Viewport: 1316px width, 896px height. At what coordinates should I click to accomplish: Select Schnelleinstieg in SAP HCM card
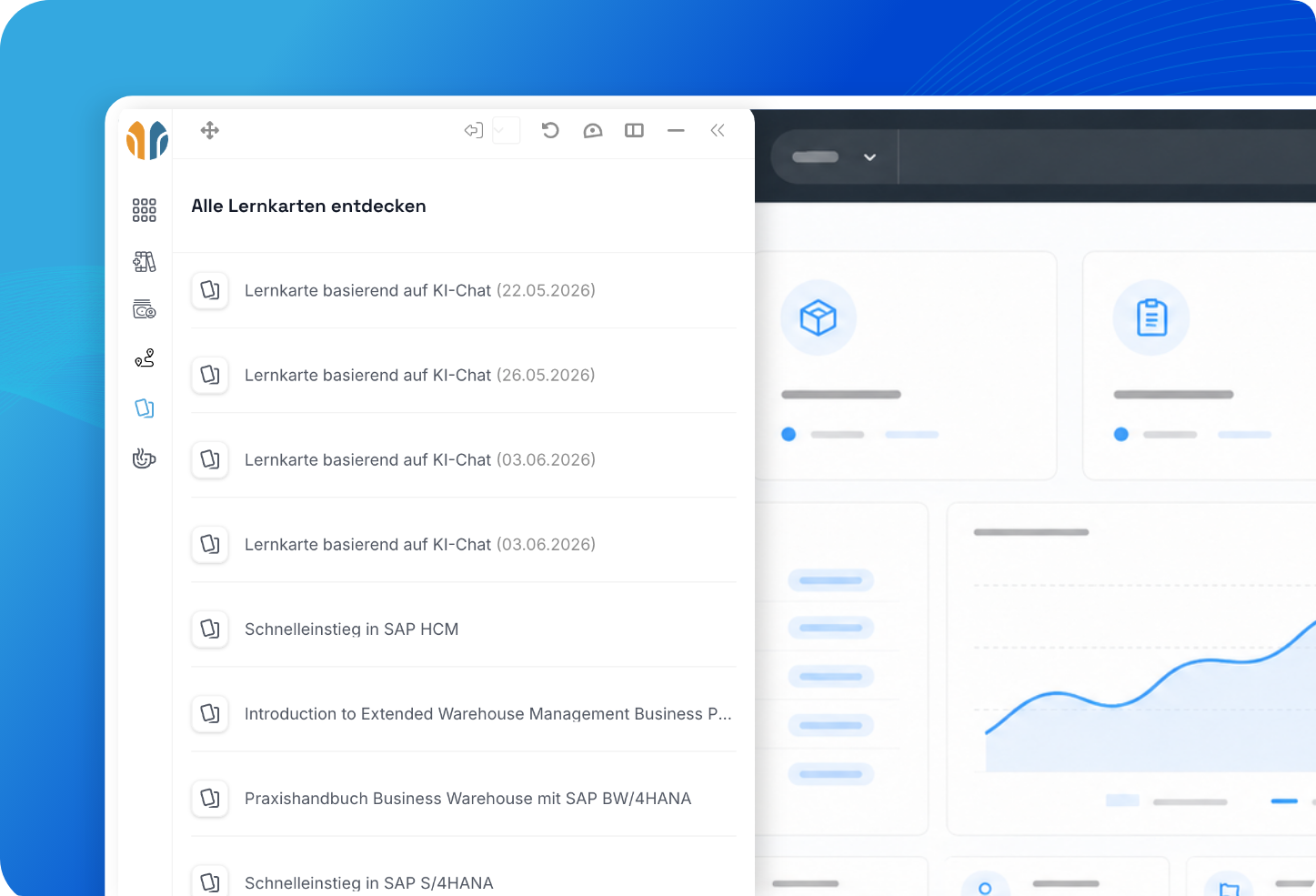(464, 629)
